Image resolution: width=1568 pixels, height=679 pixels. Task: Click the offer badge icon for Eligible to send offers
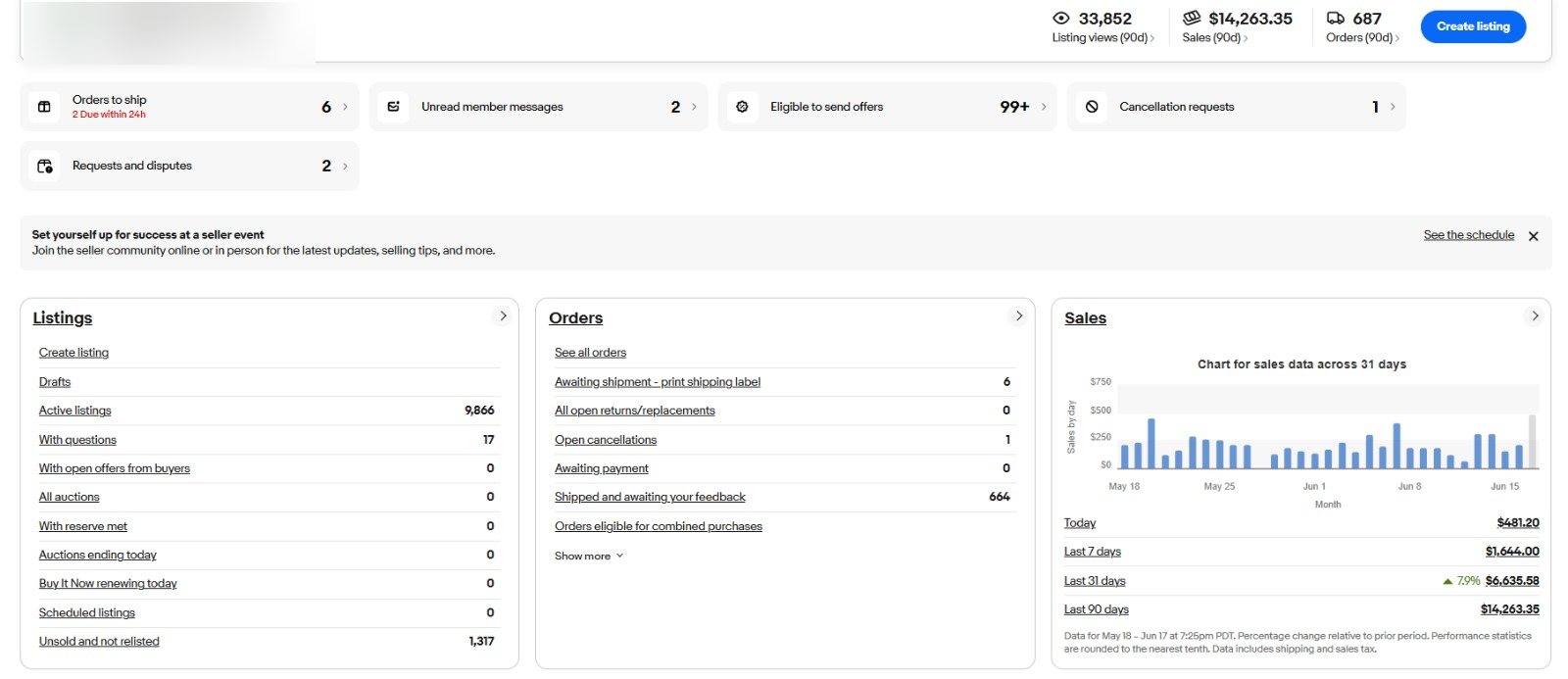click(x=742, y=107)
